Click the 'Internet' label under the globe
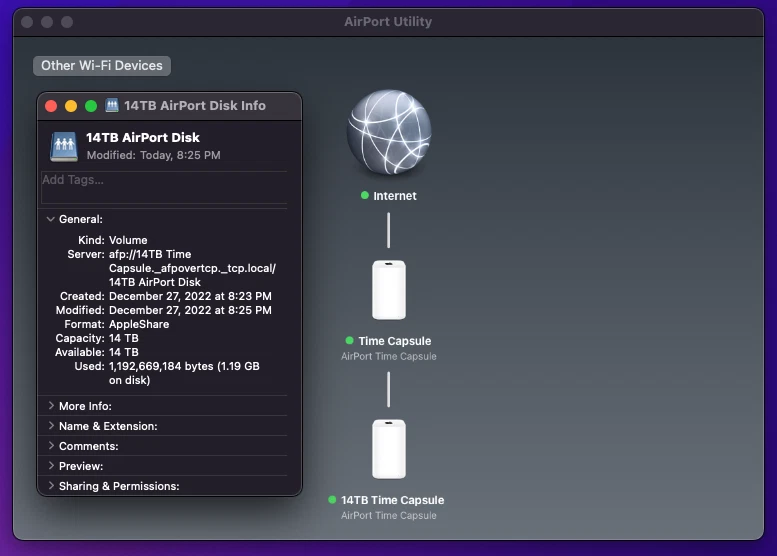This screenshot has width=777, height=556. click(x=394, y=196)
